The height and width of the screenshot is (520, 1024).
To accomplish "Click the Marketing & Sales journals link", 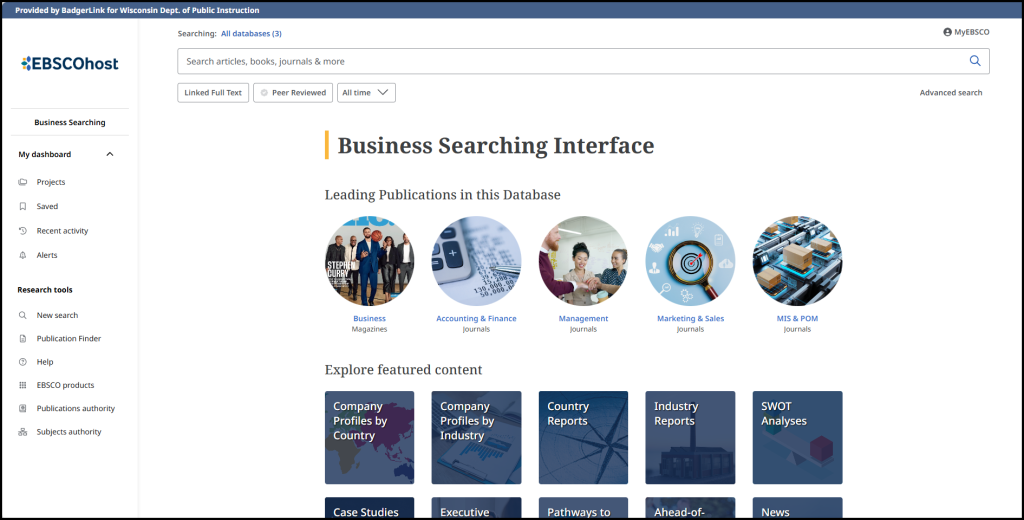I will [x=690, y=319].
